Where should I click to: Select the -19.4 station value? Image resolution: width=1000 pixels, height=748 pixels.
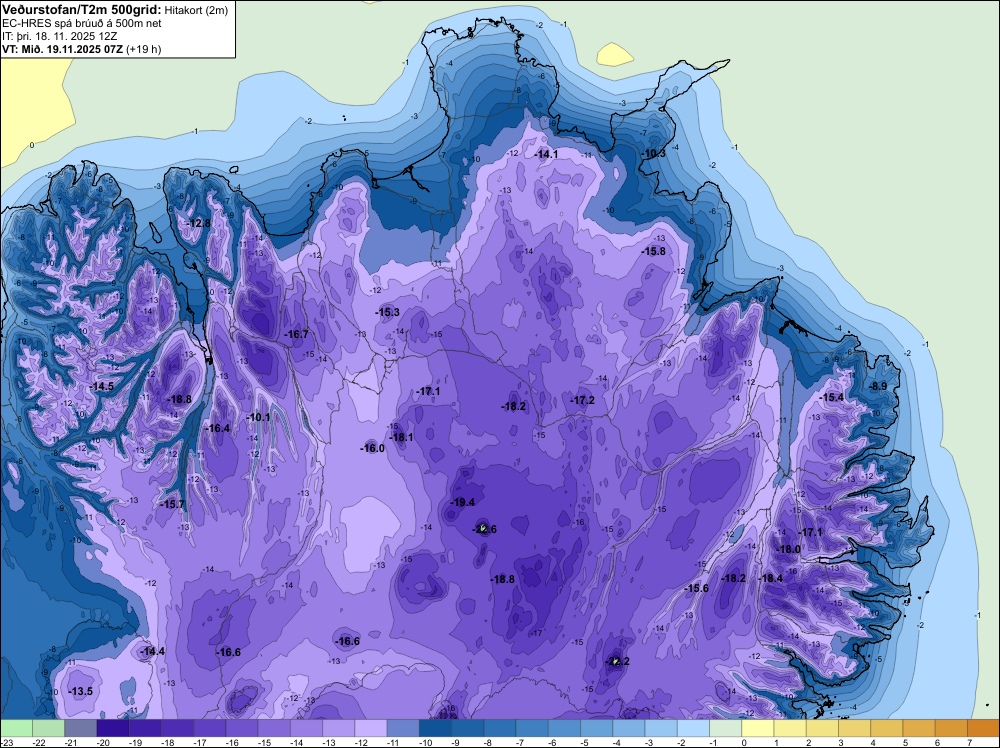click(x=462, y=502)
